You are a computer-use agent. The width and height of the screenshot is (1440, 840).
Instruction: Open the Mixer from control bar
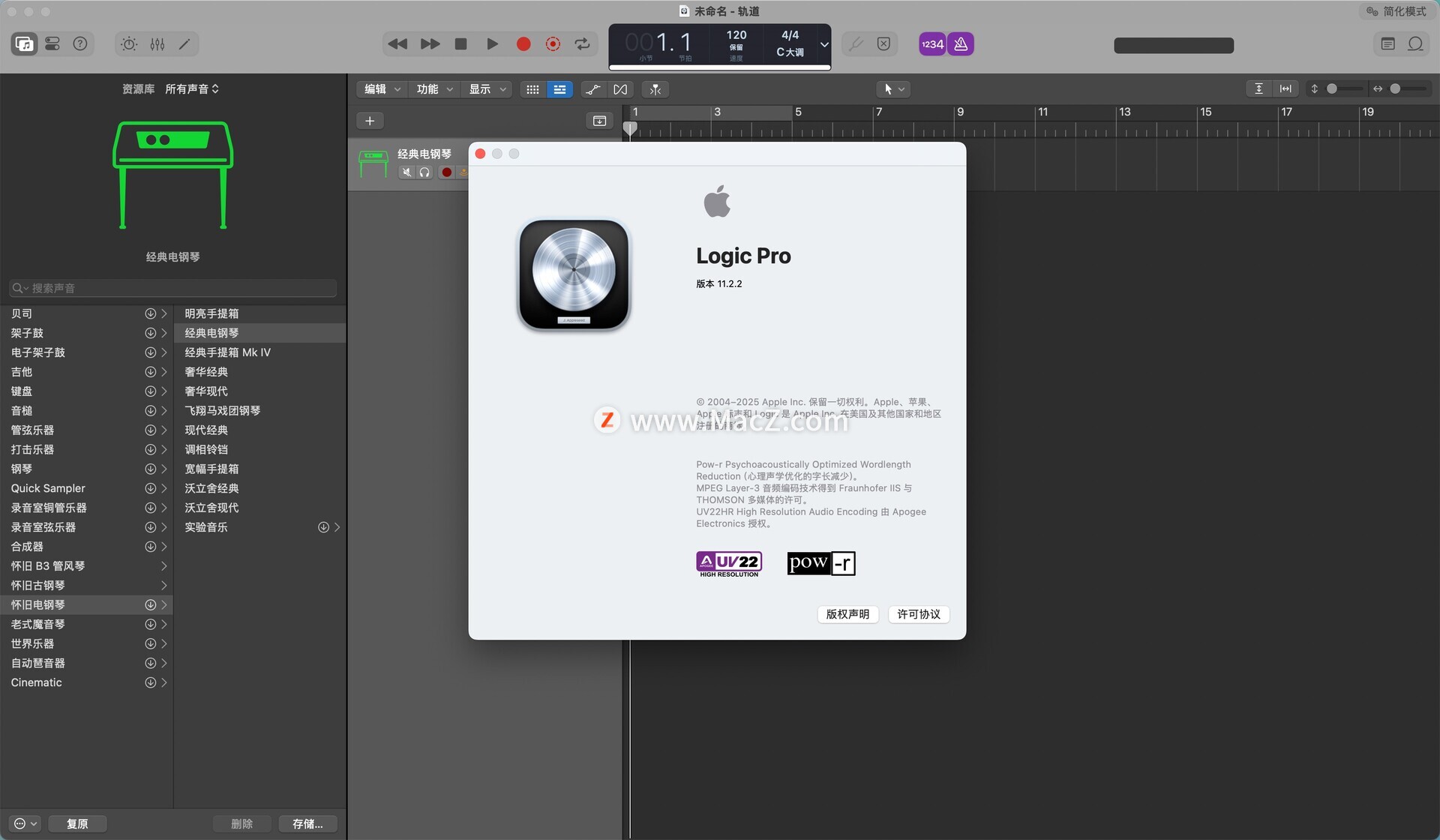[x=157, y=44]
